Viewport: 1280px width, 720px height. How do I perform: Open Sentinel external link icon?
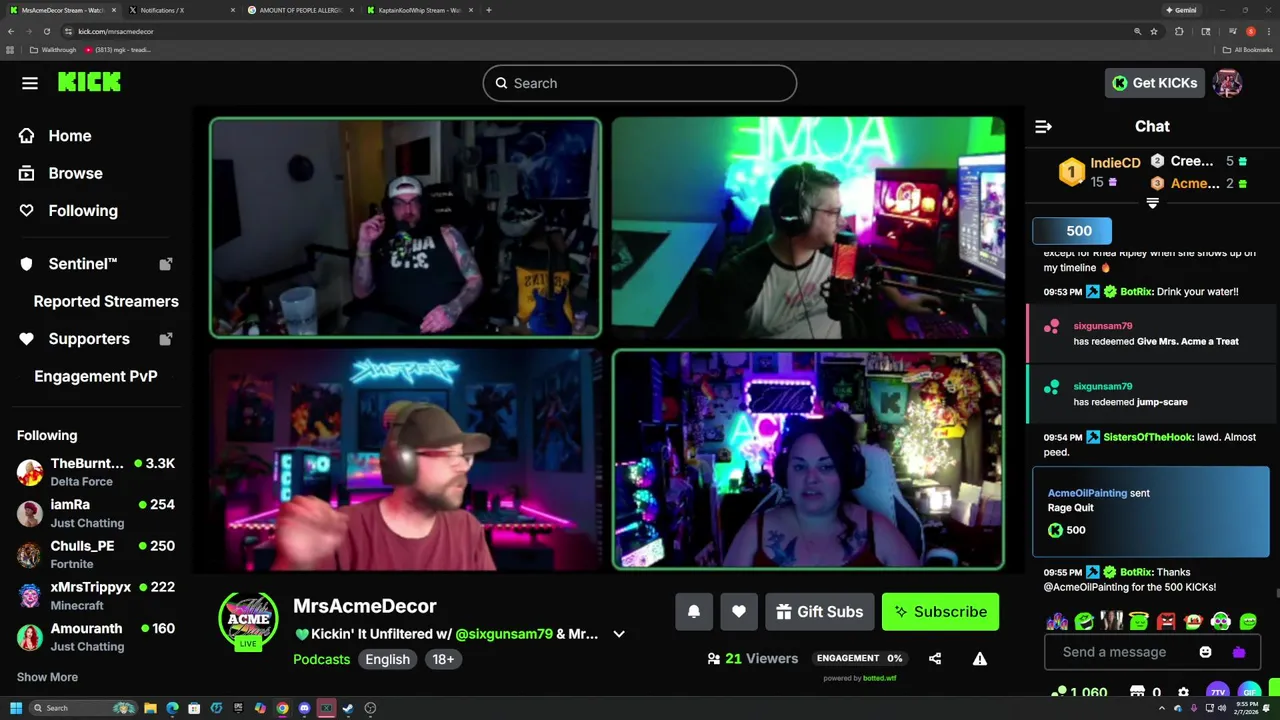point(166,264)
